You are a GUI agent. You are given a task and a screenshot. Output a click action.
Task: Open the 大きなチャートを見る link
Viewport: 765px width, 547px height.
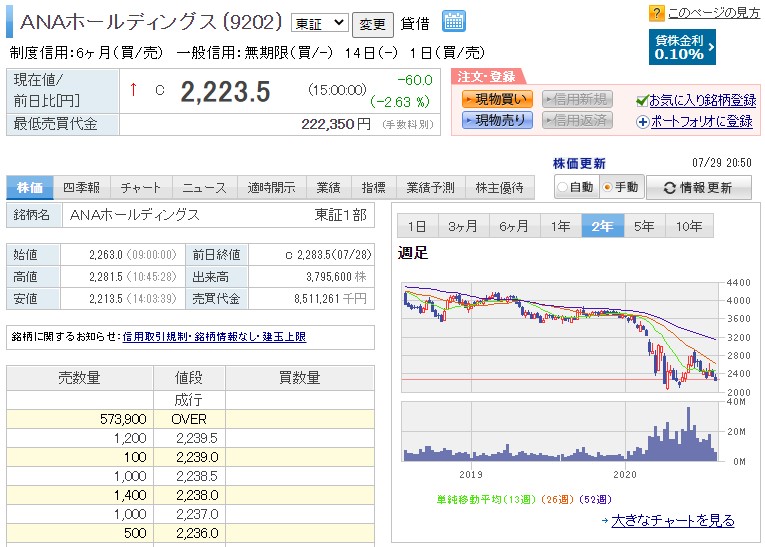tap(673, 521)
